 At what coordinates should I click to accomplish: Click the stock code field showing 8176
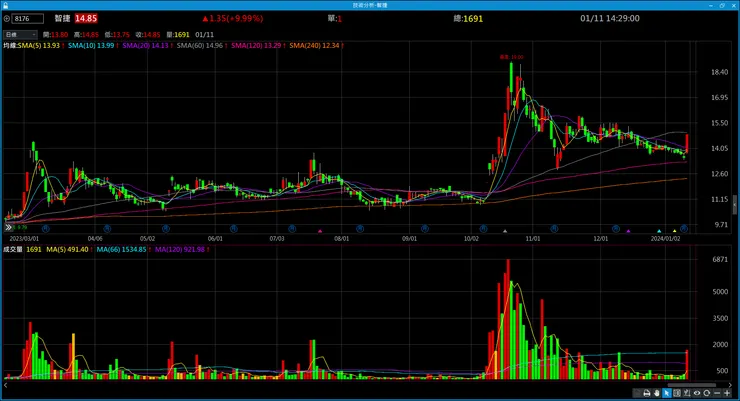tap(28, 19)
